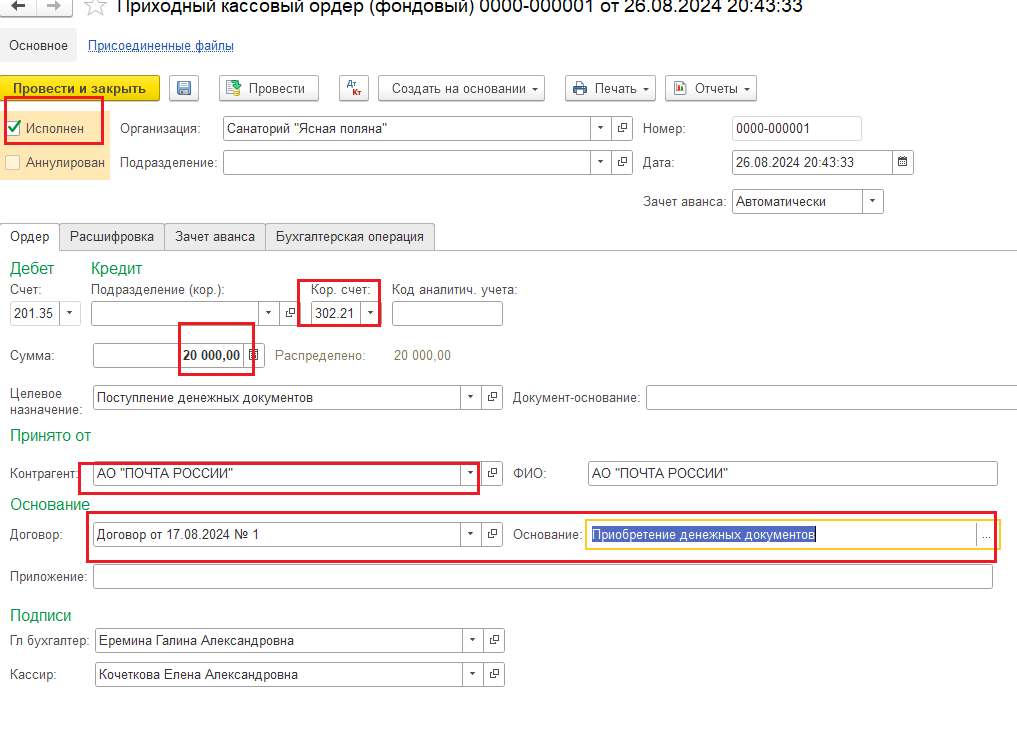Screen dimensions: 1017x732
Task: Click the Сумма amount field
Action: click(170, 355)
